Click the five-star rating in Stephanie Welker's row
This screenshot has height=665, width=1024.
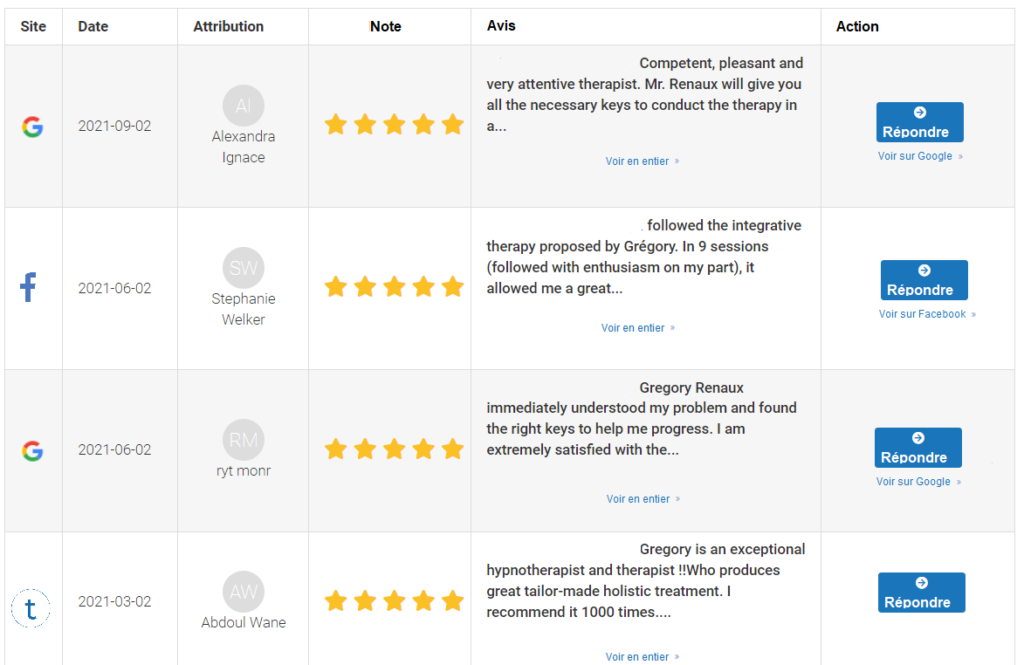point(394,287)
